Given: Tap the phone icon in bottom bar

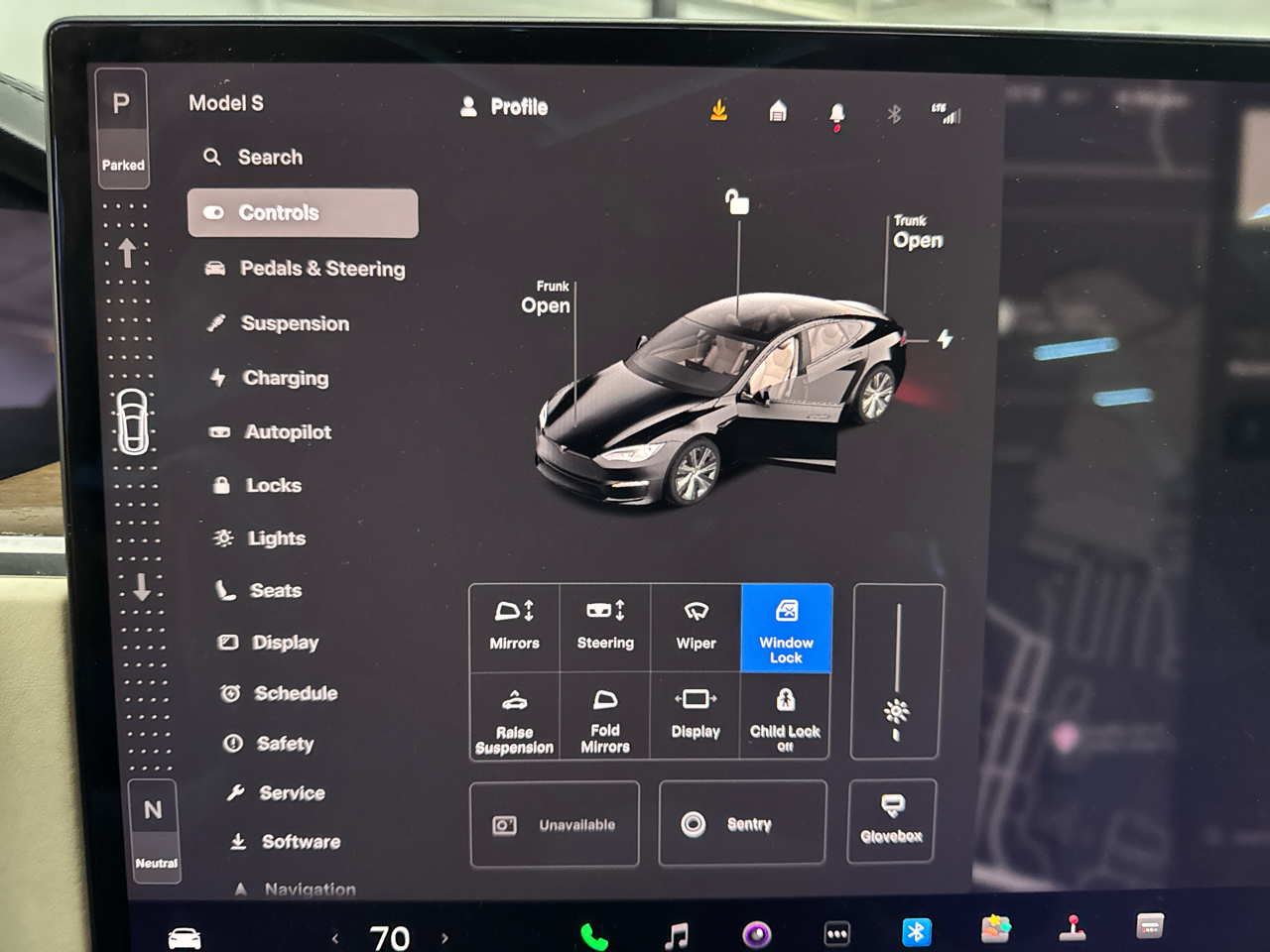Looking at the screenshot, I should (x=593, y=935).
